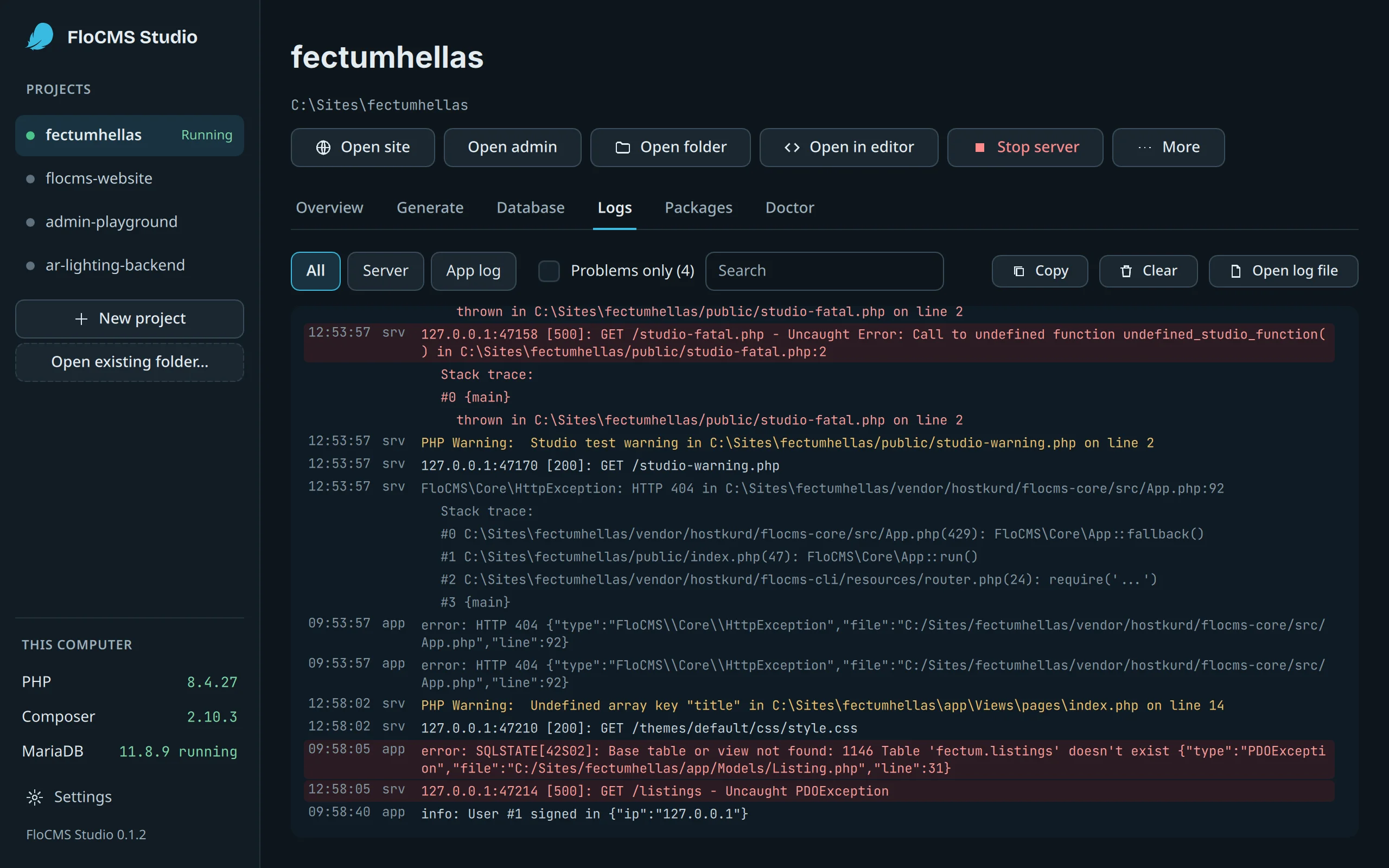1389x868 pixels.
Task: Select the flocms-website project
Action: [130, 179]
